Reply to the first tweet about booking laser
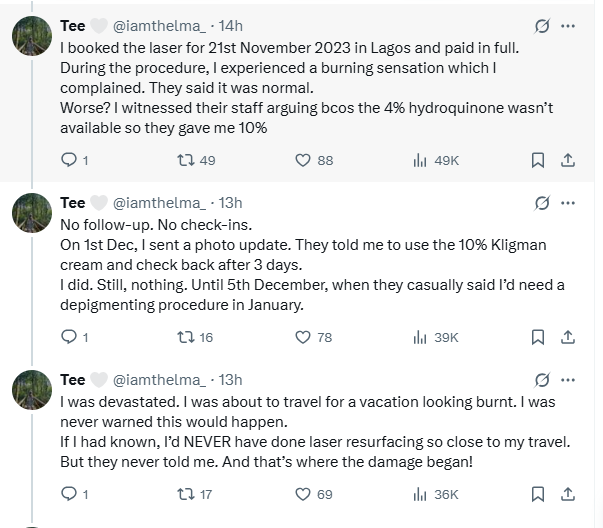 coord(69,160)
